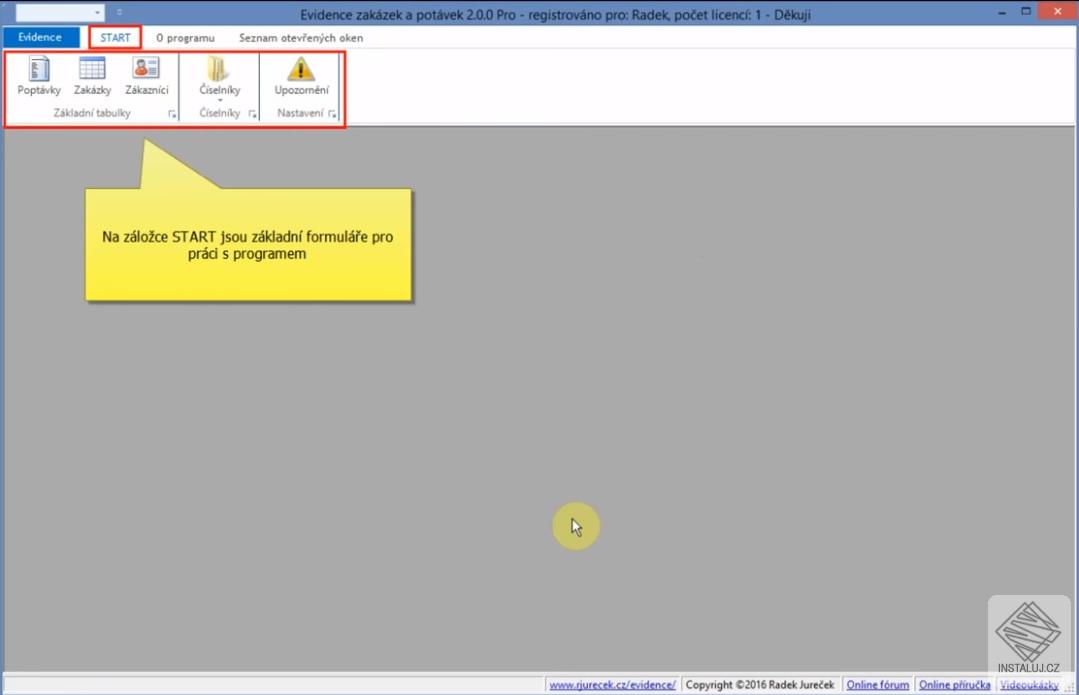Open the Videoukázky link
The height and width of the screenshot is (695, 1079).
pyautogui.click(x=1029, y=685)
